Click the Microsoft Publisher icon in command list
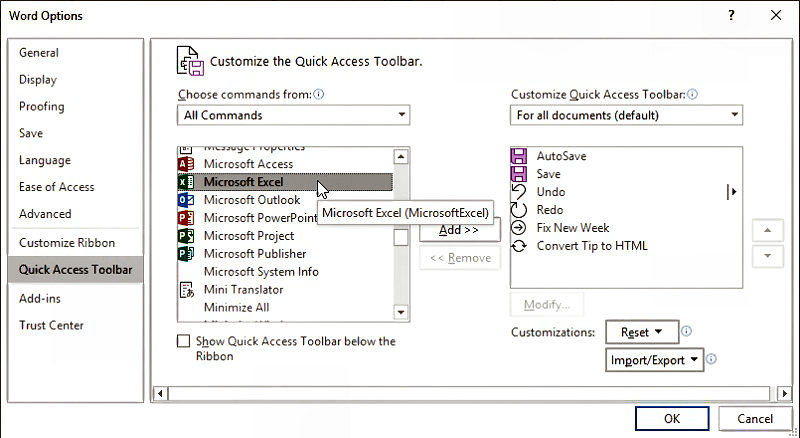 coord(186,254)
